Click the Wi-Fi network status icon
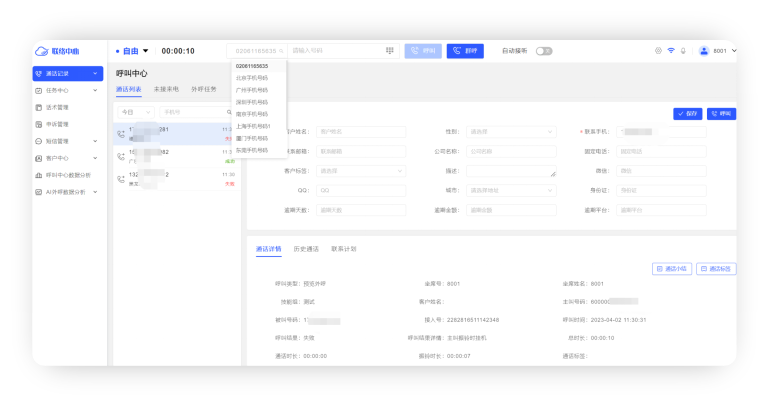The width and height of the screenshot is (769, 406). [x=671, y=51]
